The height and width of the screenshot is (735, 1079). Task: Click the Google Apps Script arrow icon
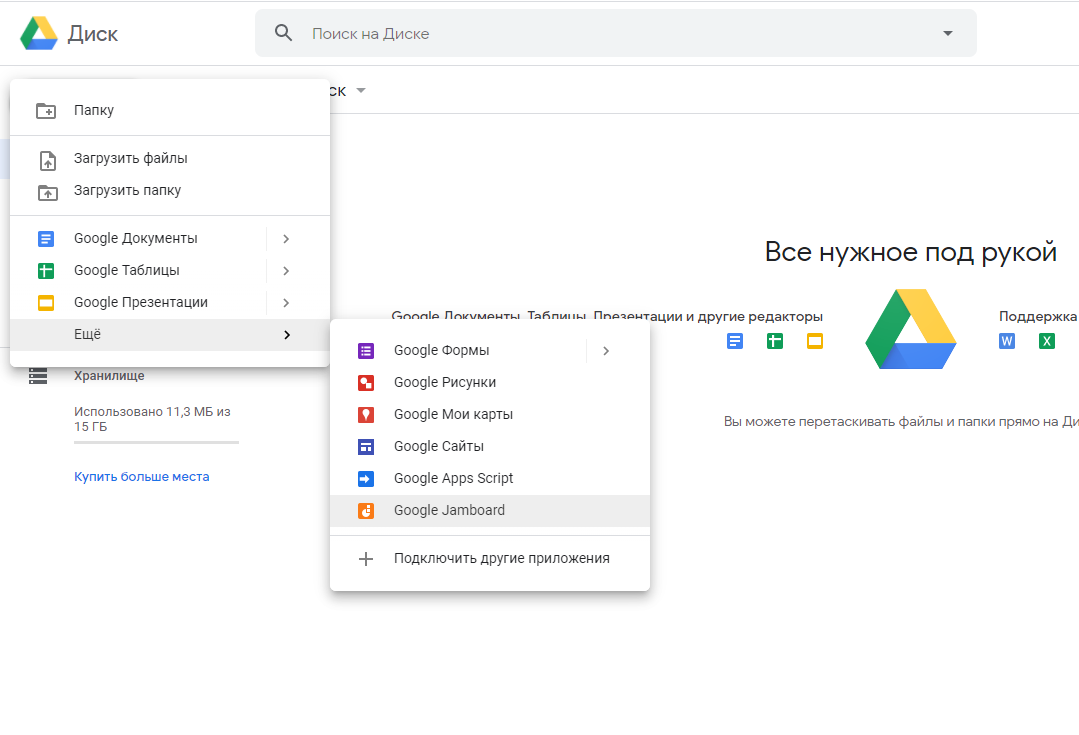[x=366, y=478]
